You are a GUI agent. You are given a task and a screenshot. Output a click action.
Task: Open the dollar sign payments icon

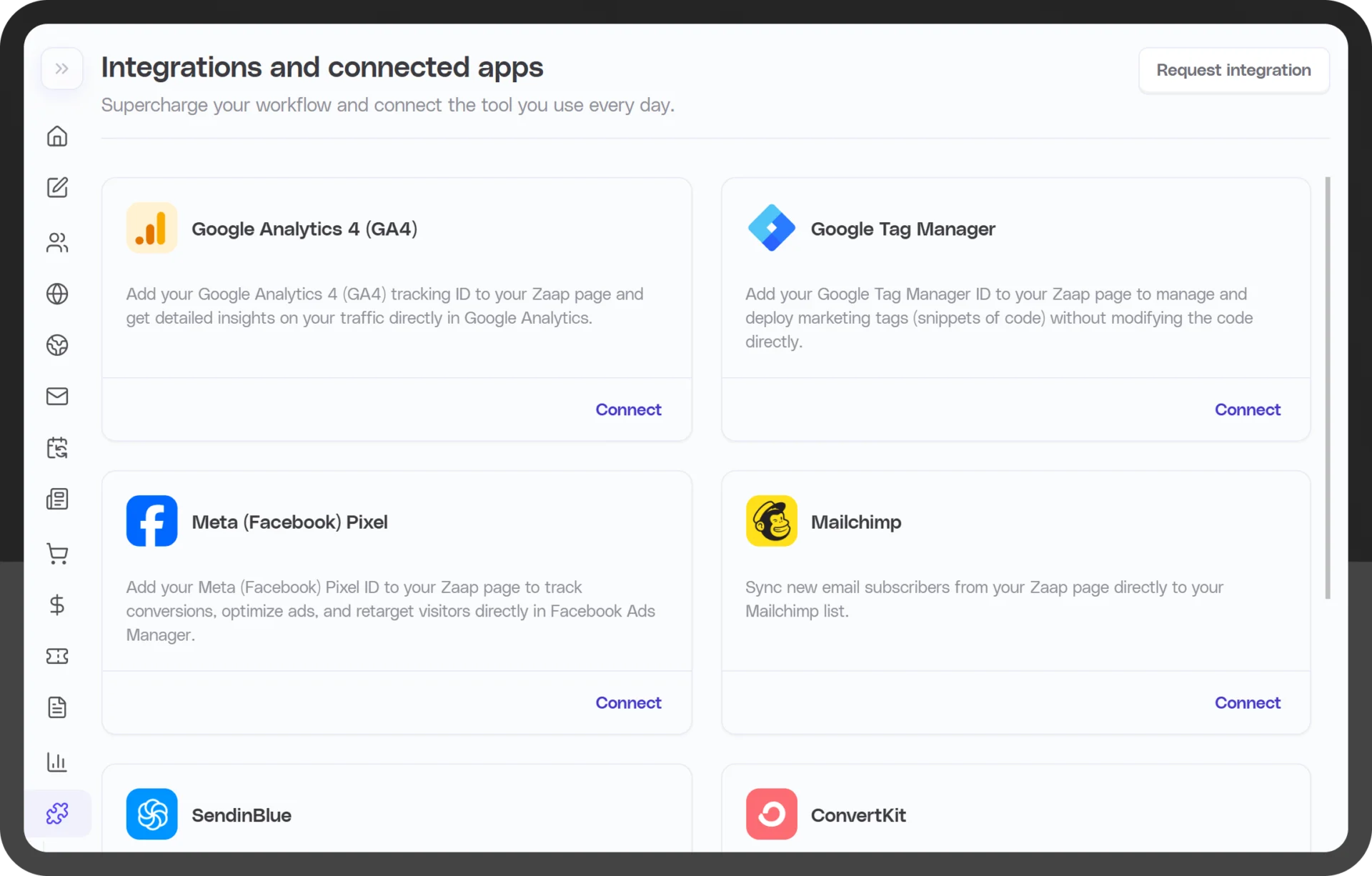[x=57, y=605]
